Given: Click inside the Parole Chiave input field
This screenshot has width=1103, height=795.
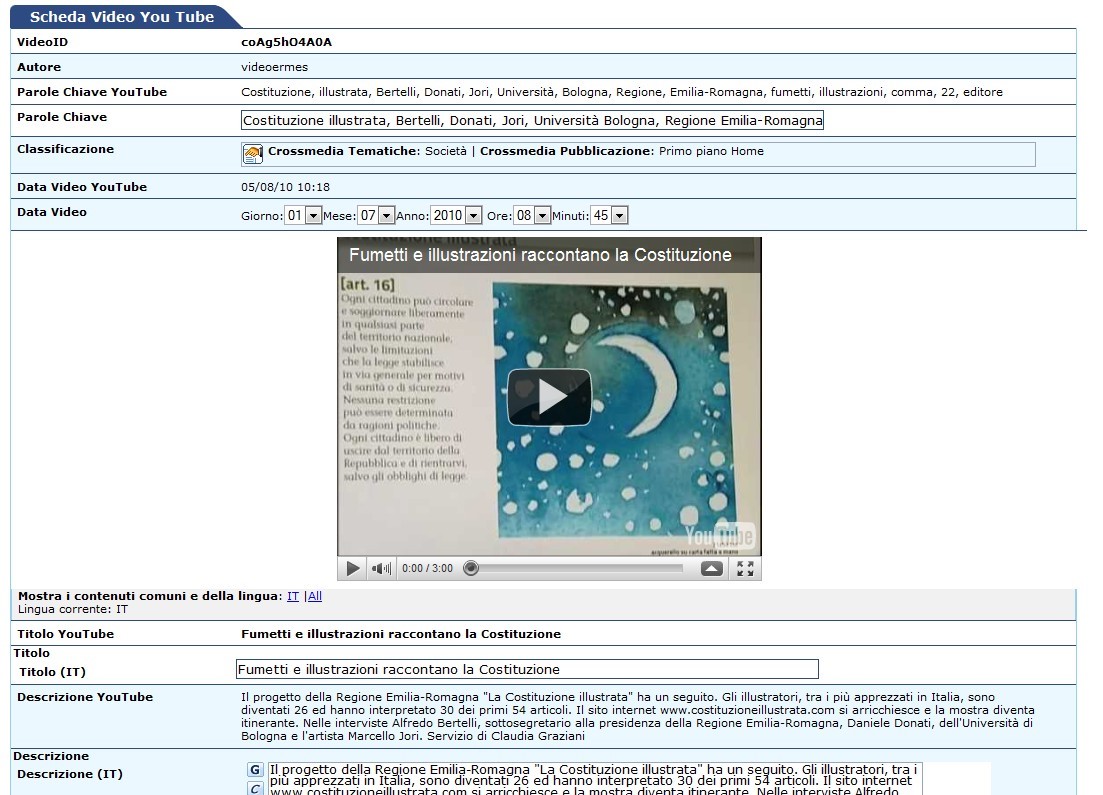Looking at the screenshot, I should (x=532, y=120).
